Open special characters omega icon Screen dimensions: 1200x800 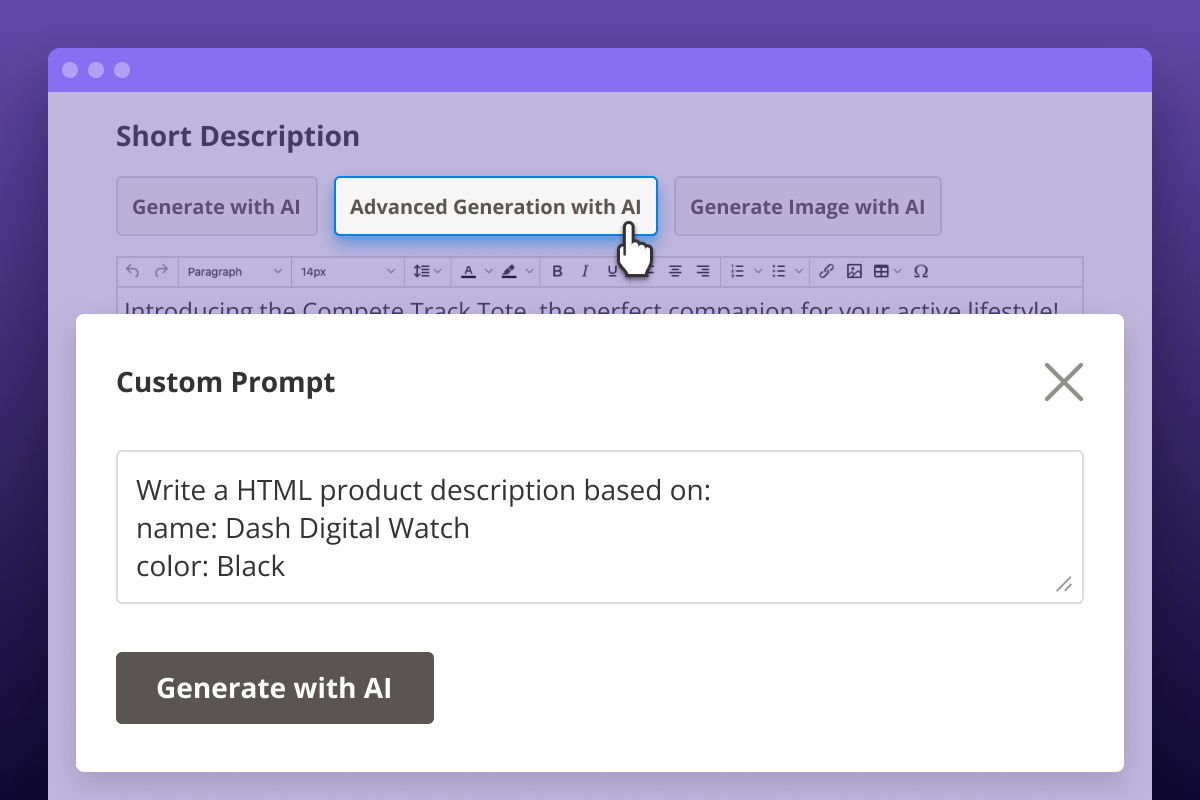[921, 271]
